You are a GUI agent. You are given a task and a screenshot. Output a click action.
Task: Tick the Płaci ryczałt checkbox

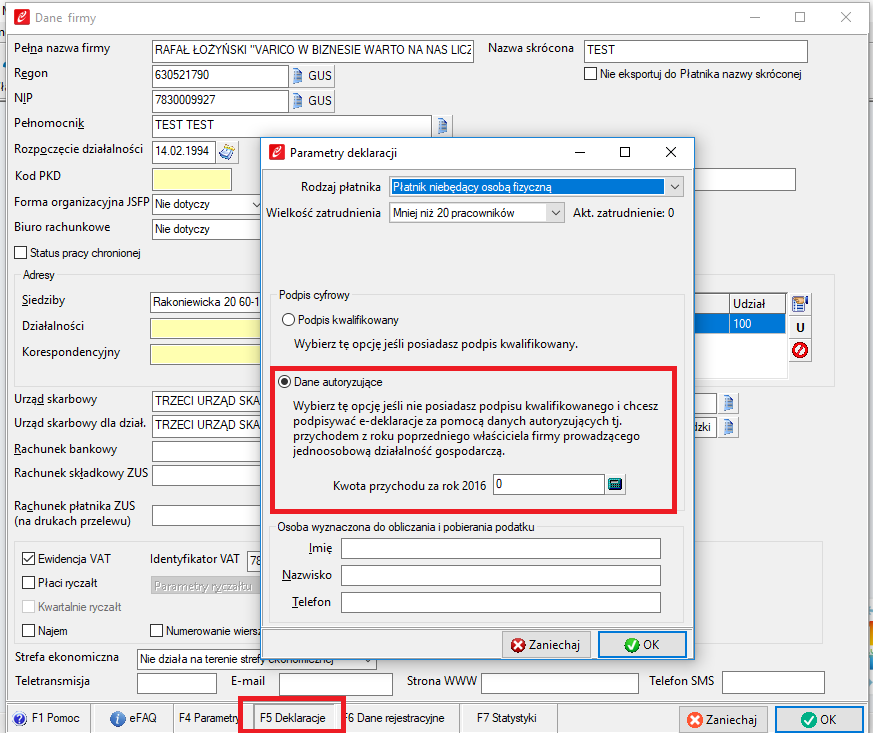point(29,582)
